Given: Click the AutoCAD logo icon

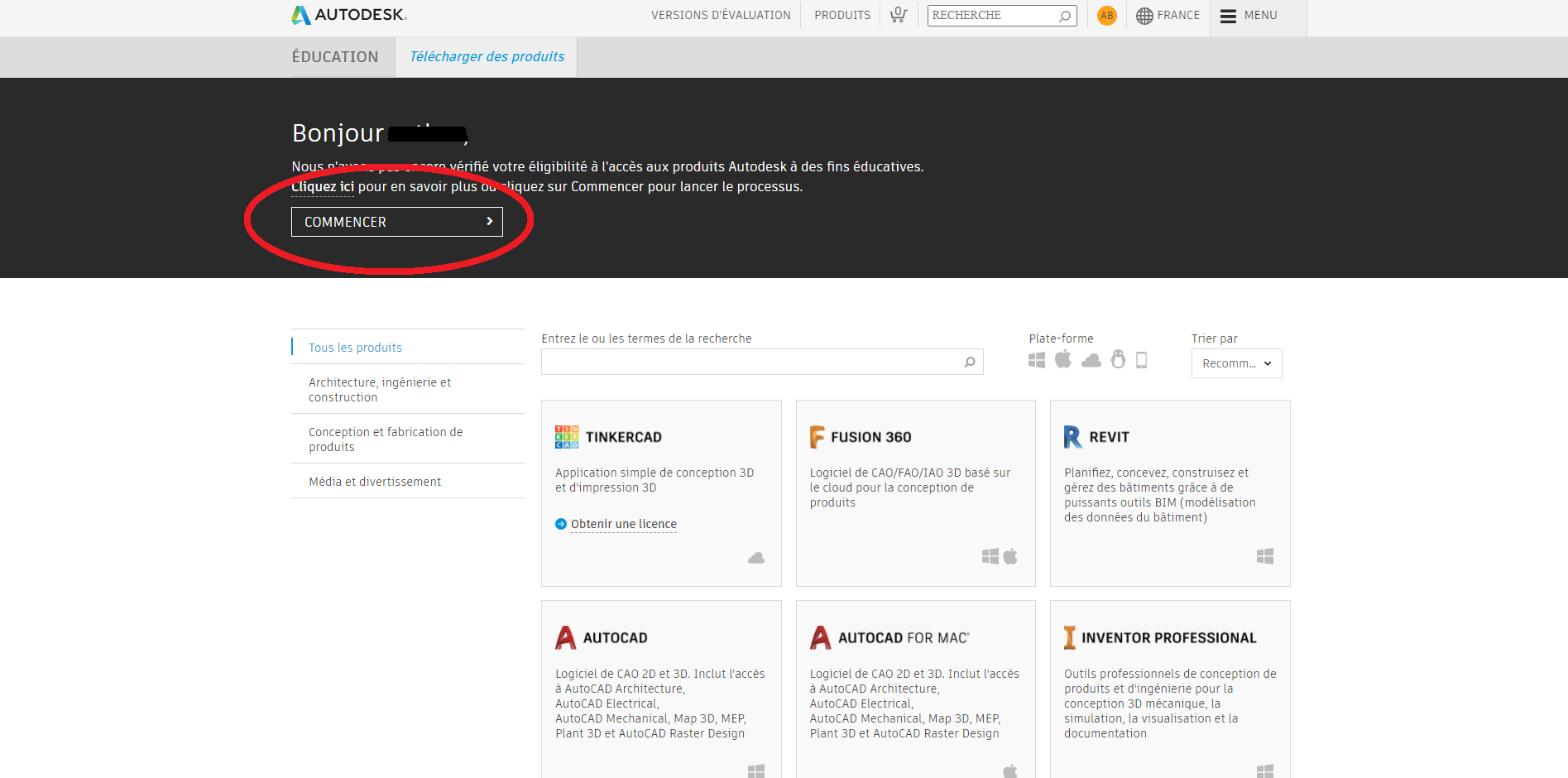Looking at the screenshot, I should [566, 638].
